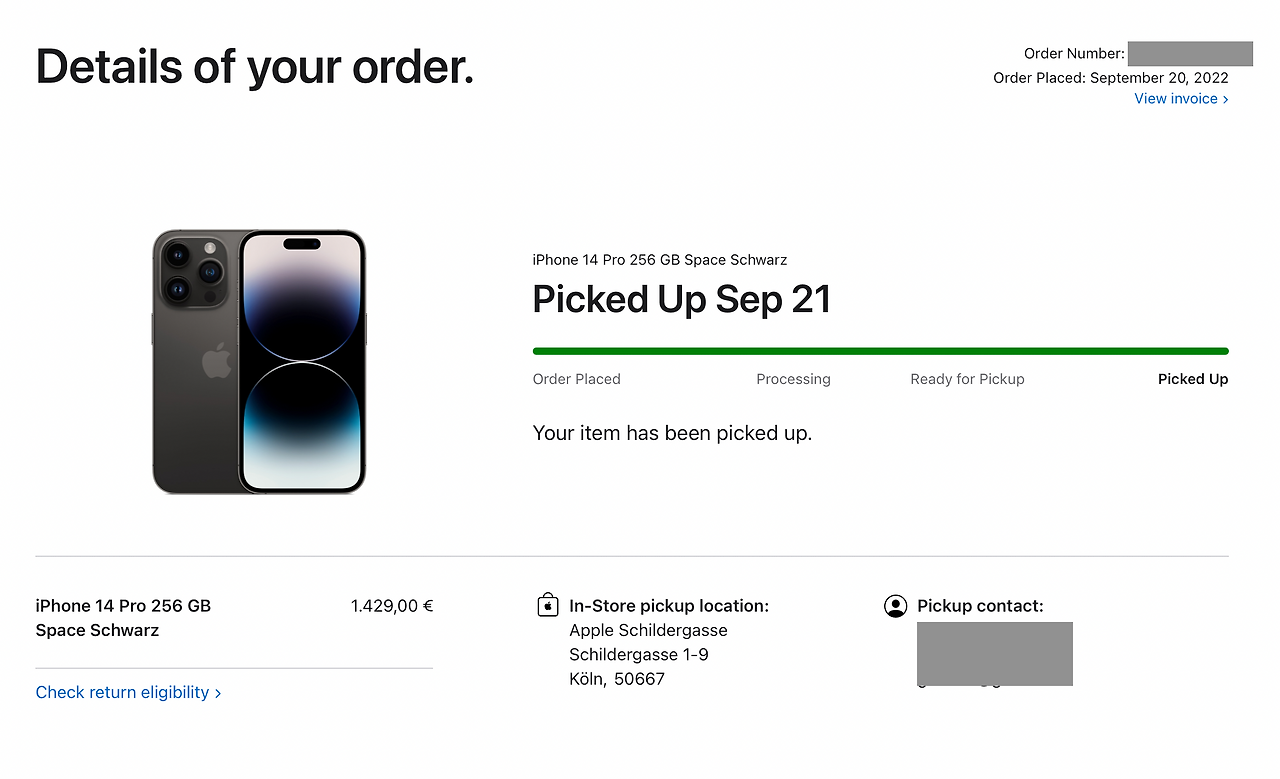Click the Details of your order heading

point(255,67)
